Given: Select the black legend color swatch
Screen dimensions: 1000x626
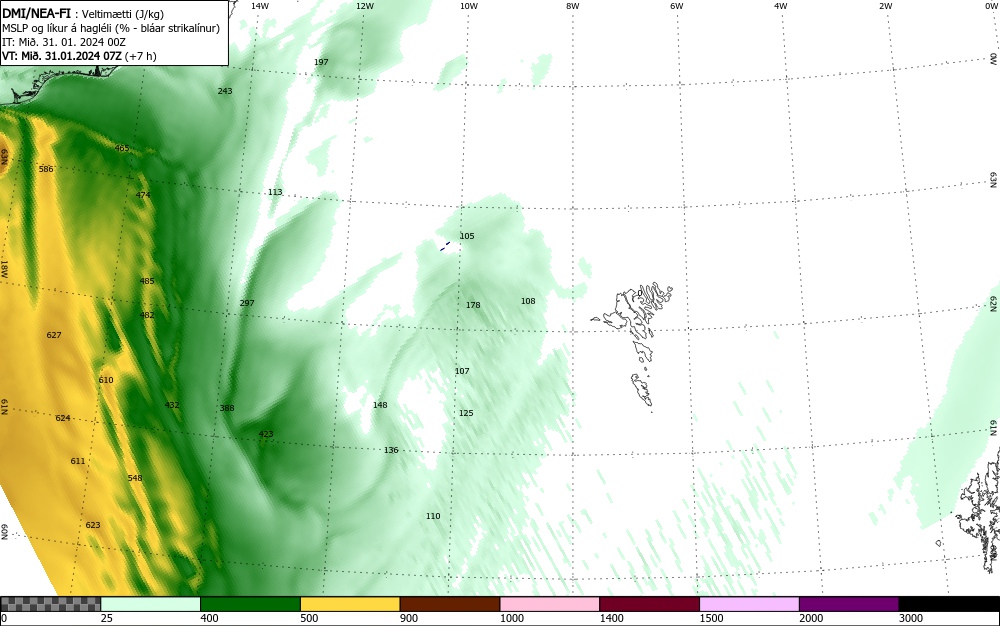Looking at the screenshot, I should click(949, 604).
